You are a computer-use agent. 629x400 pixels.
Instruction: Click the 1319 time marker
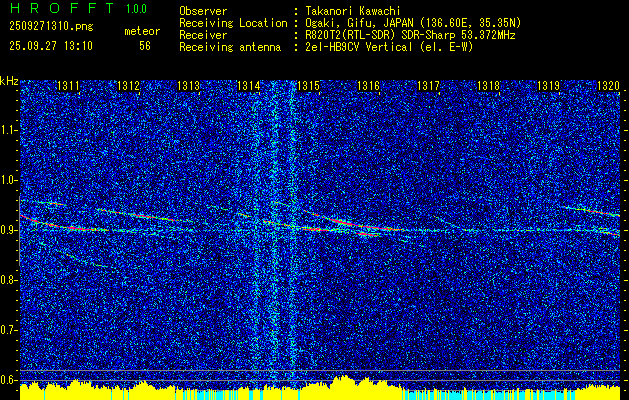click(x=548, y=85)
